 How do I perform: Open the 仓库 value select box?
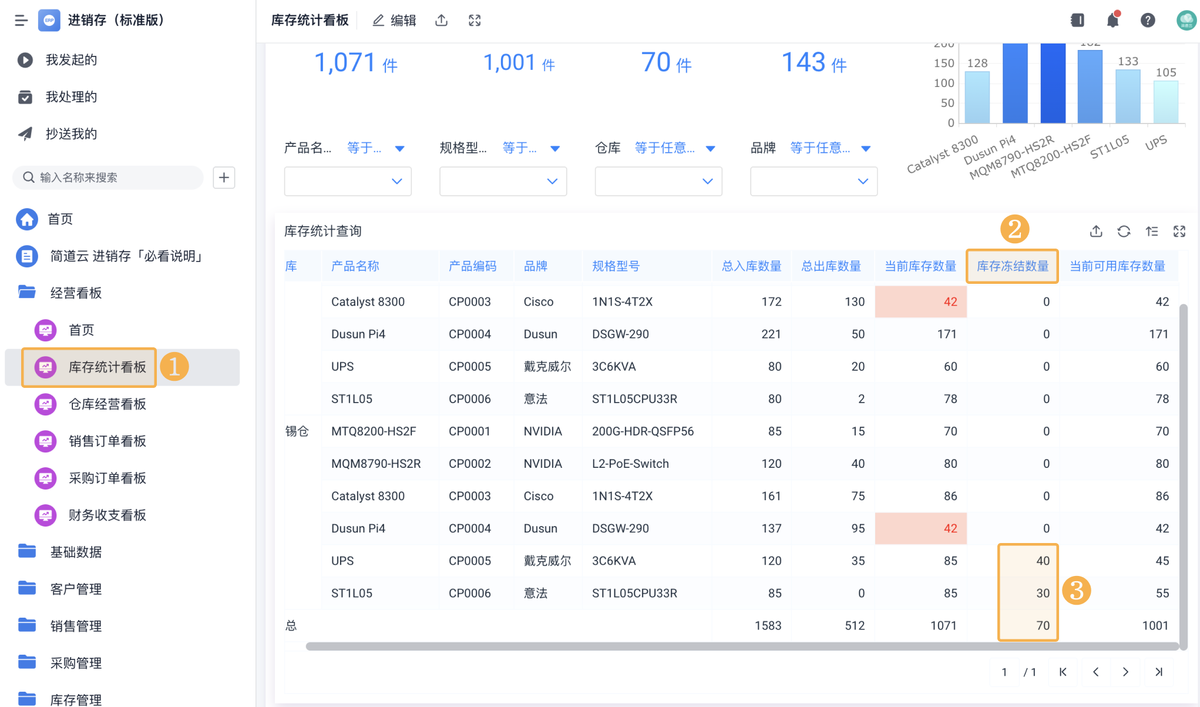[x=658, y=181]
